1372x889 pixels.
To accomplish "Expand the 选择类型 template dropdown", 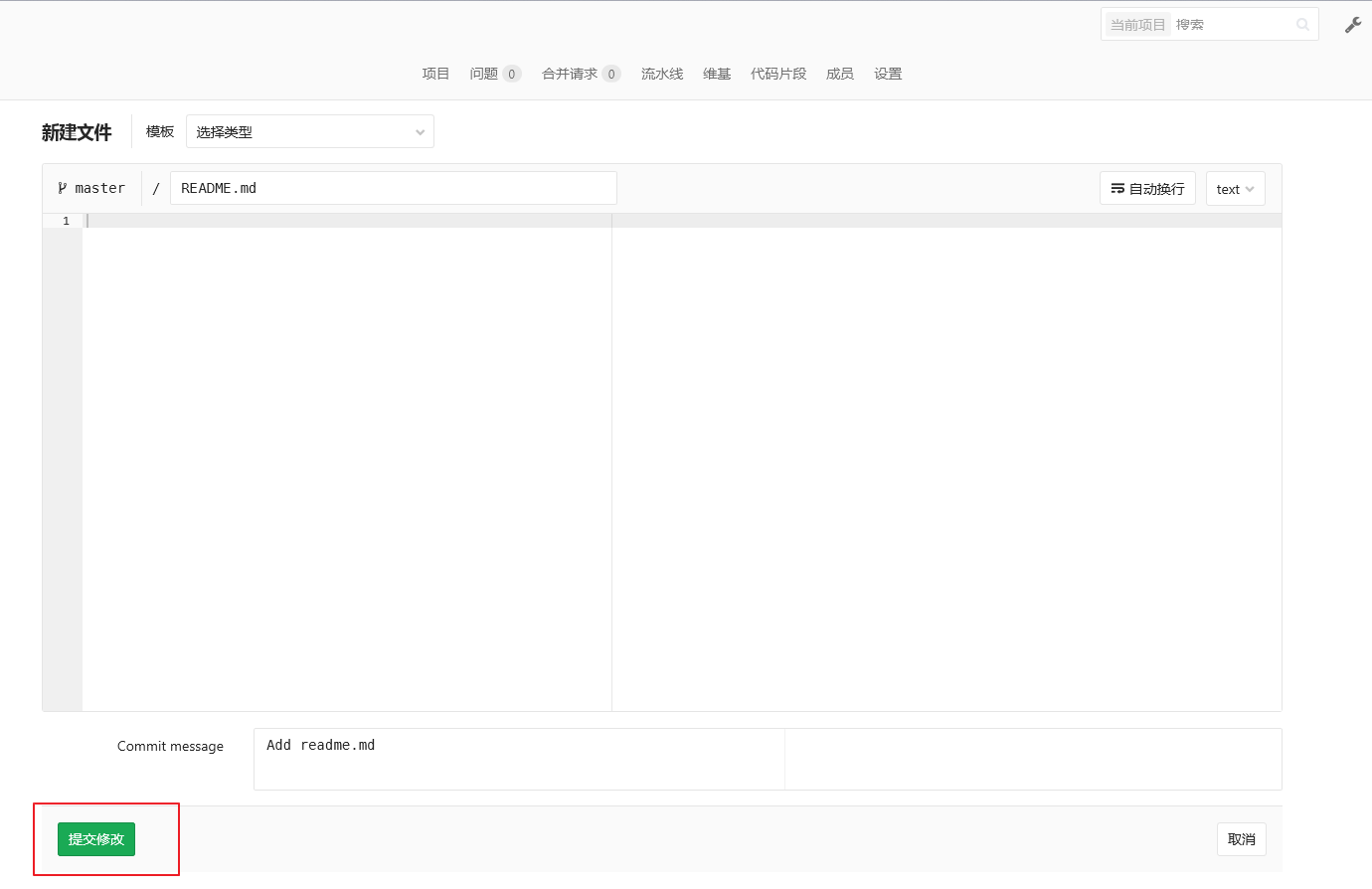I will [x=309, y=132].
